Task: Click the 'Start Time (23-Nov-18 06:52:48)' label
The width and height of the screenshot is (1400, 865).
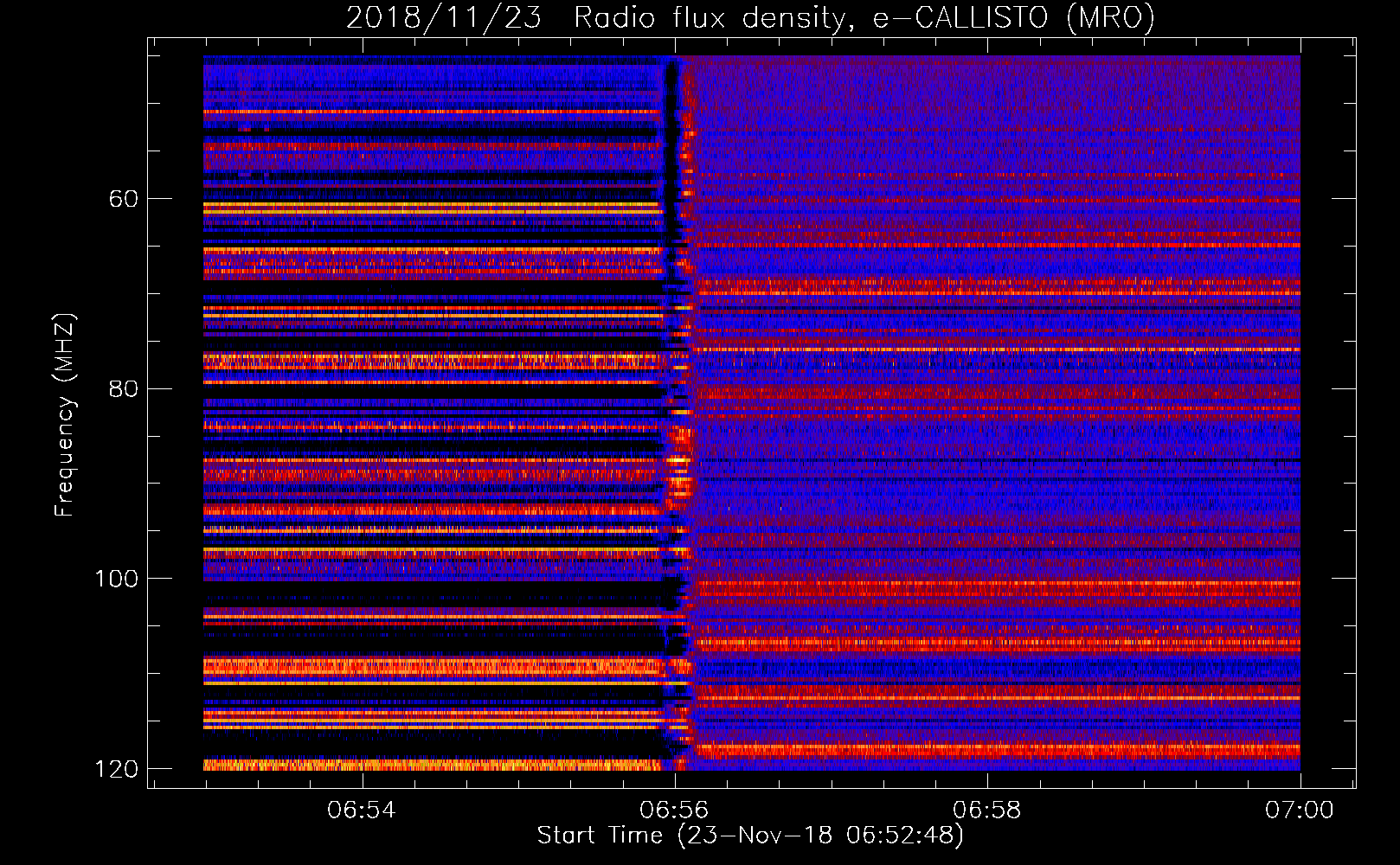Action: (x=749, y=836)
